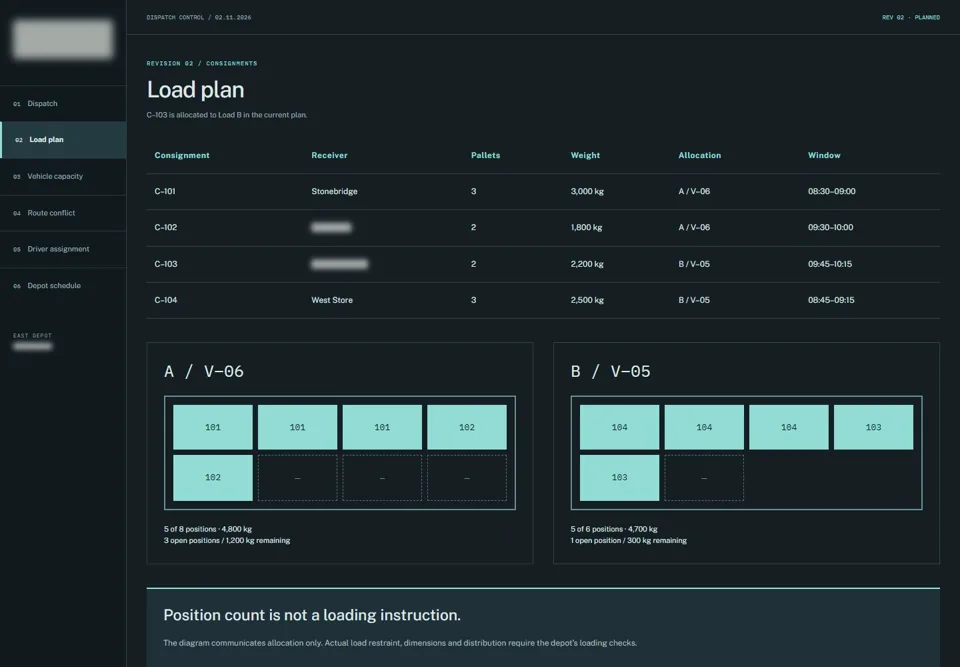Screen dimensions: 960x667
Task: Click "5 of 8 positions · 4,800 kg" summary
Action: pyautogui.click(x=208, y=529)
